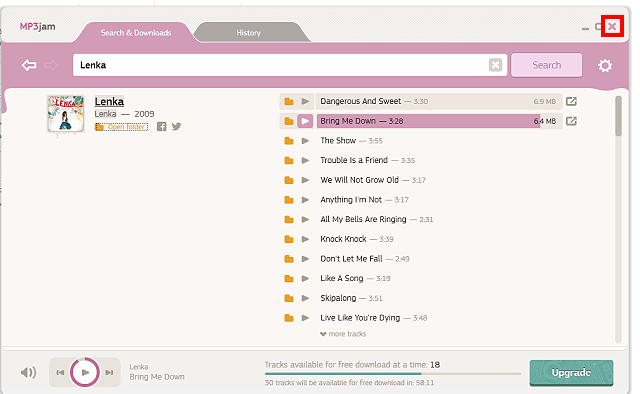Open Dangerous And Sweet externally
Viewport: 640px width, 394px height.
coord(571,101)
